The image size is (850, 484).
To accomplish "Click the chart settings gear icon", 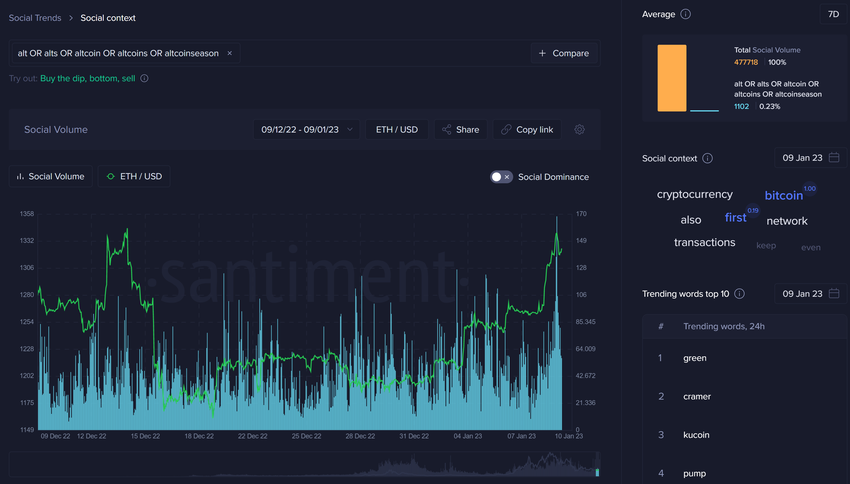I will [580, 129].
